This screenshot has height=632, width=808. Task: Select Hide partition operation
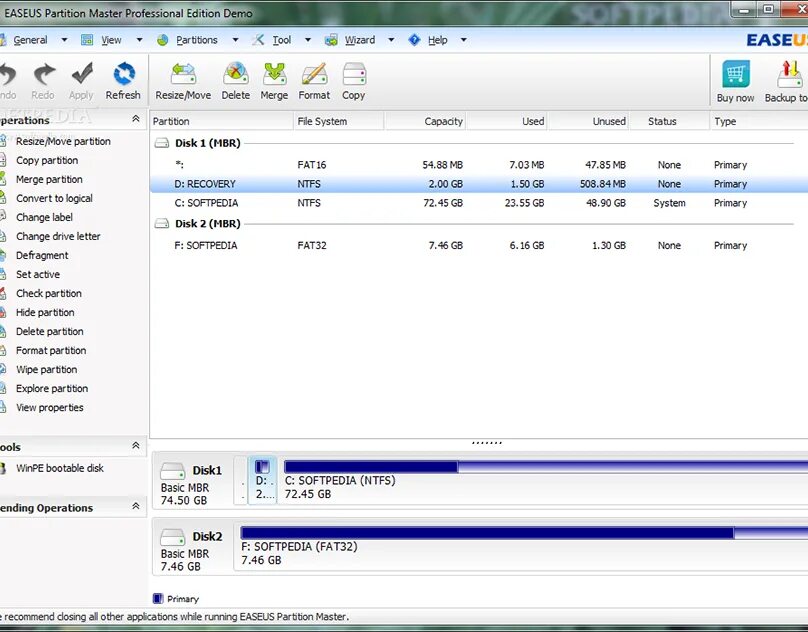coord(45,312)
